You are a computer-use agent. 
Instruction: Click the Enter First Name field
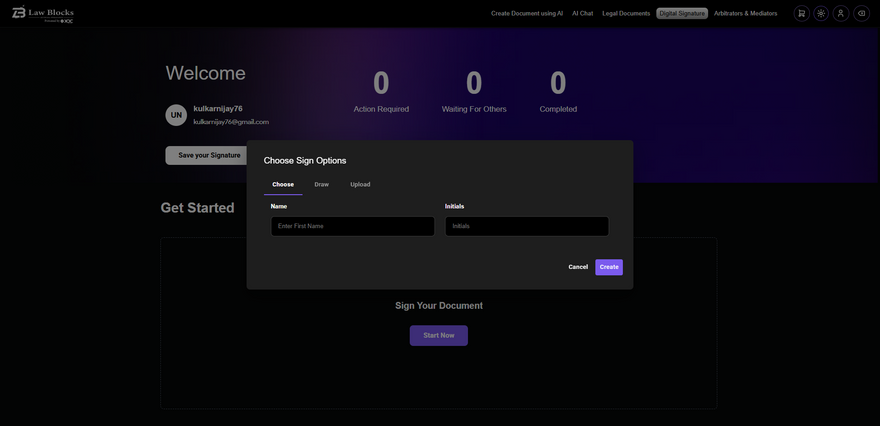[x=352, y=226]
